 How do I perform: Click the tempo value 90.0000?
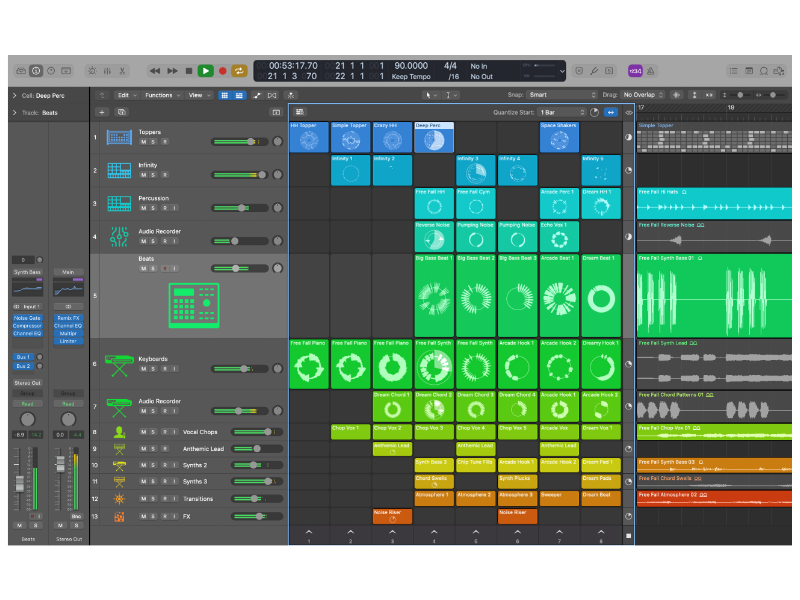click(411, 66)
